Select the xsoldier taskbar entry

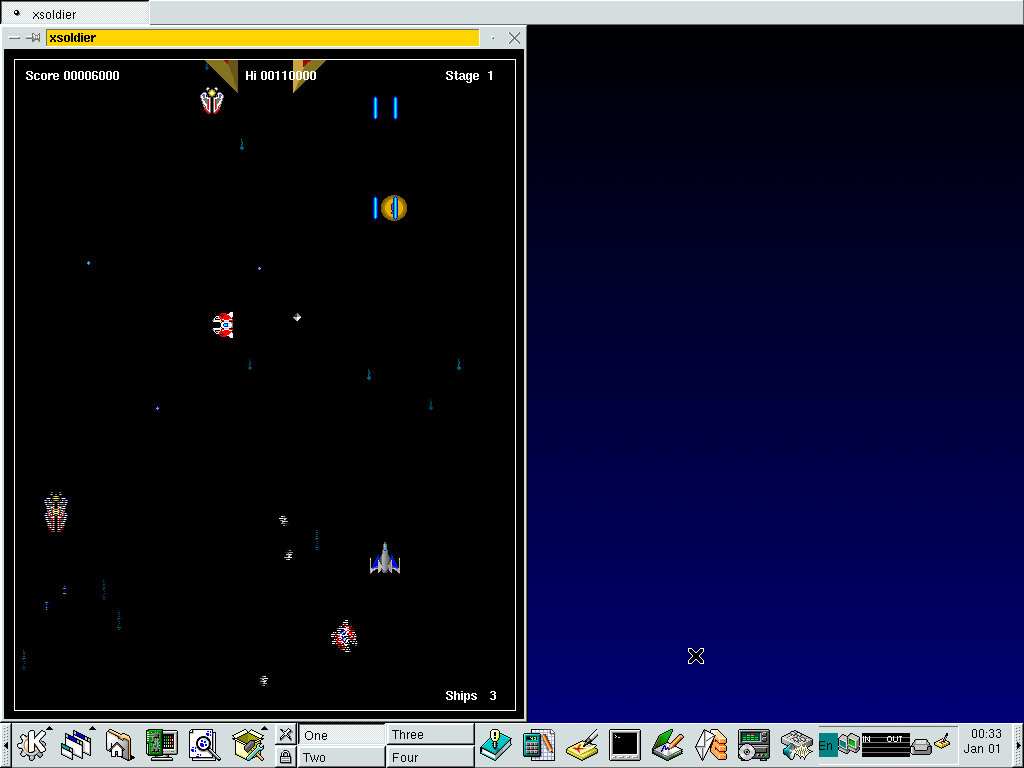click(x=75, y=14)
